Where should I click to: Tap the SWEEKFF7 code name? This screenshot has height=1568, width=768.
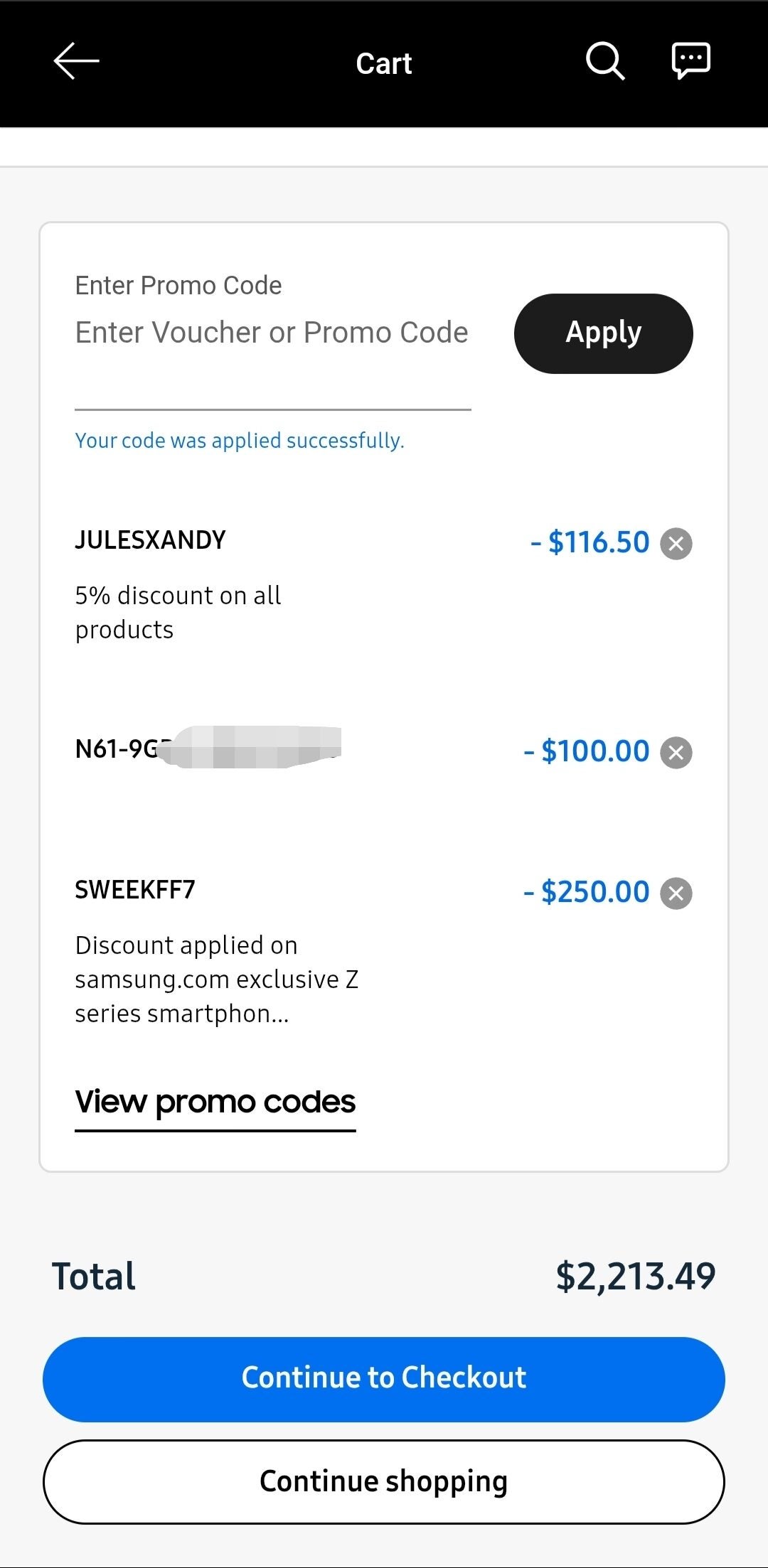click(x=135, y=890)
